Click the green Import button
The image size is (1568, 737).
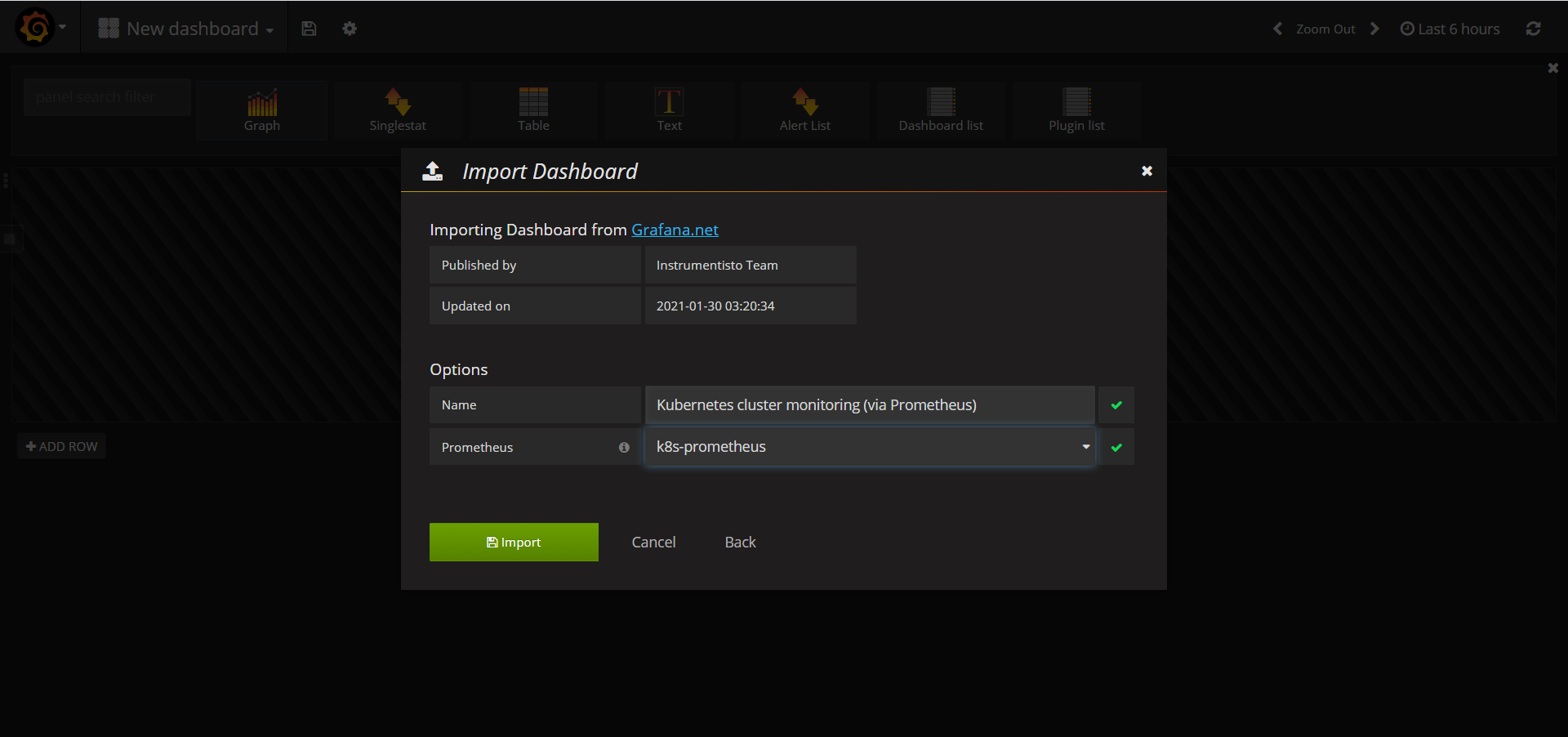tap(514, 542)
